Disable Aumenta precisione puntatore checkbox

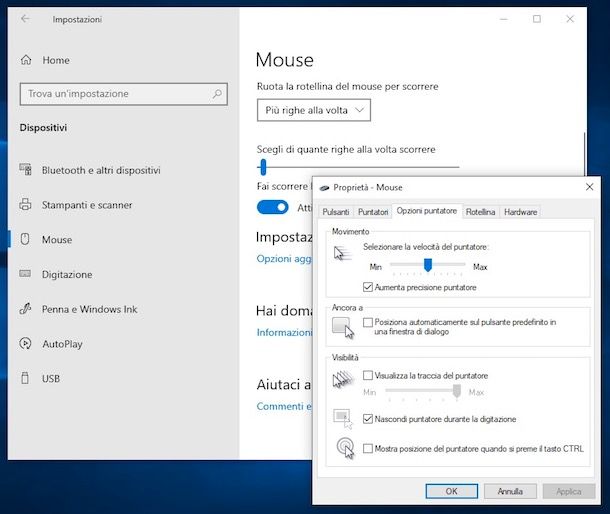click(x=369, y=287)
